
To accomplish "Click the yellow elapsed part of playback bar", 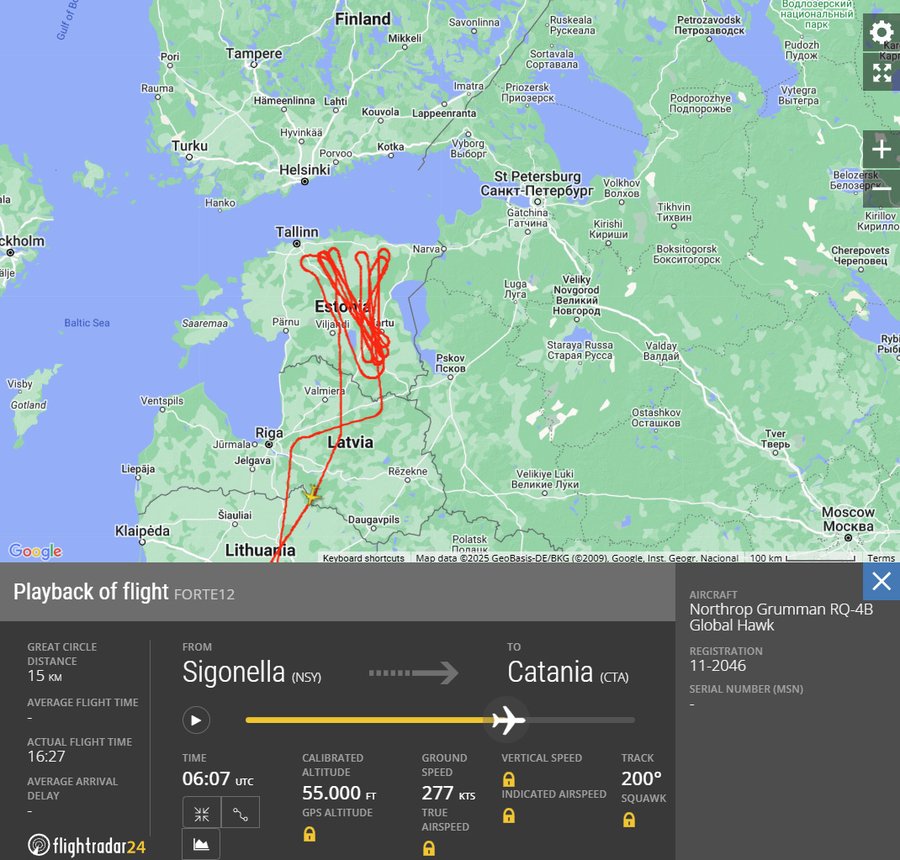I will point(367,720).
